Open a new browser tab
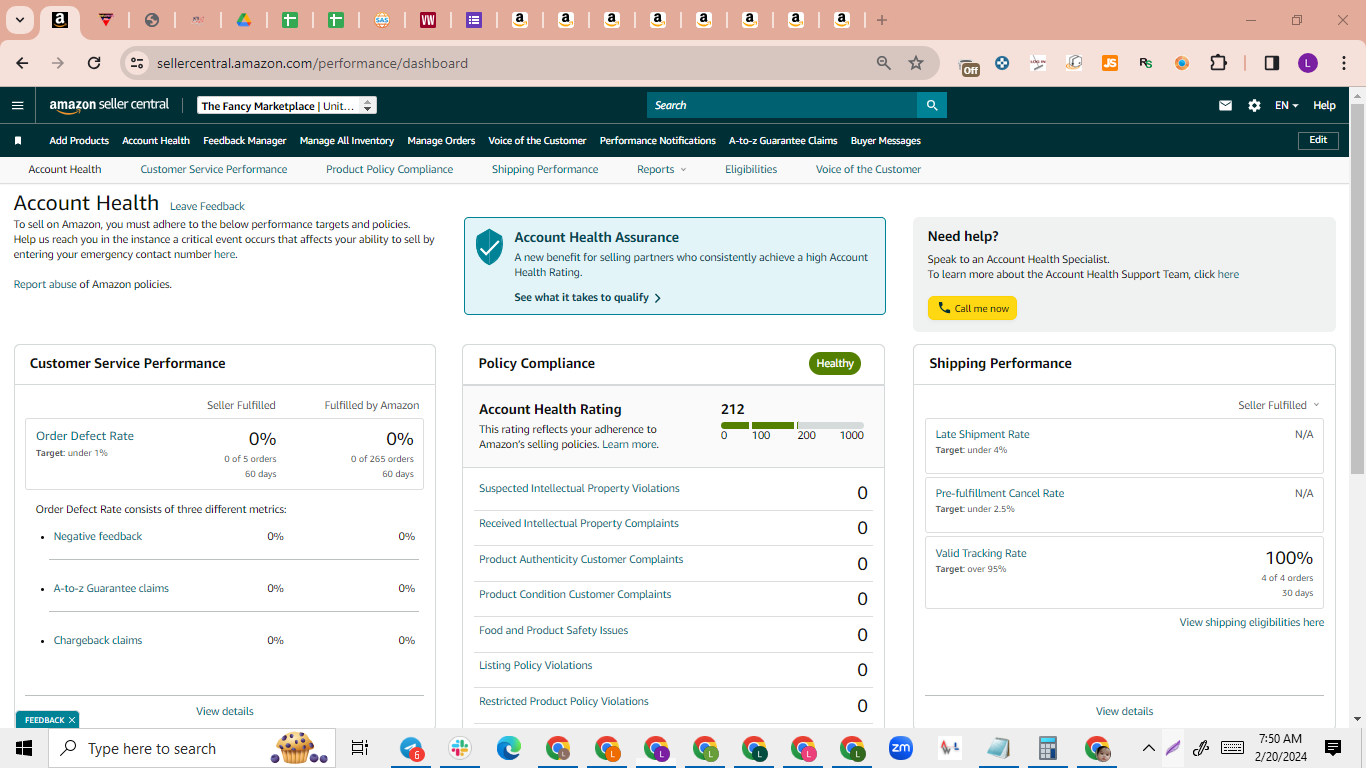 881,20
